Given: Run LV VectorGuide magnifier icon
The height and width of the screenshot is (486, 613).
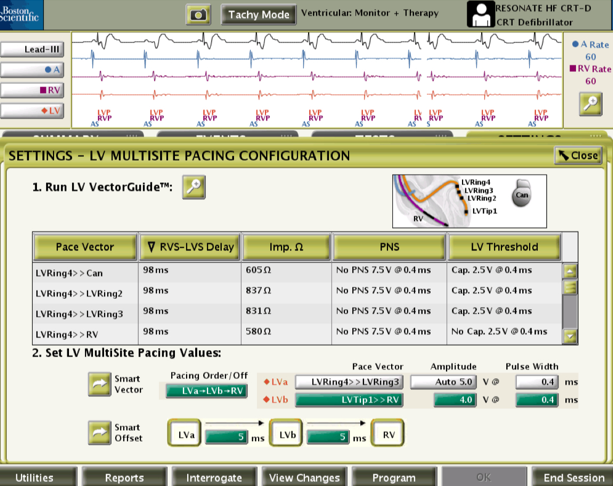Looking at the screenshot, I should pyautogui.click(x=194, y=187).
